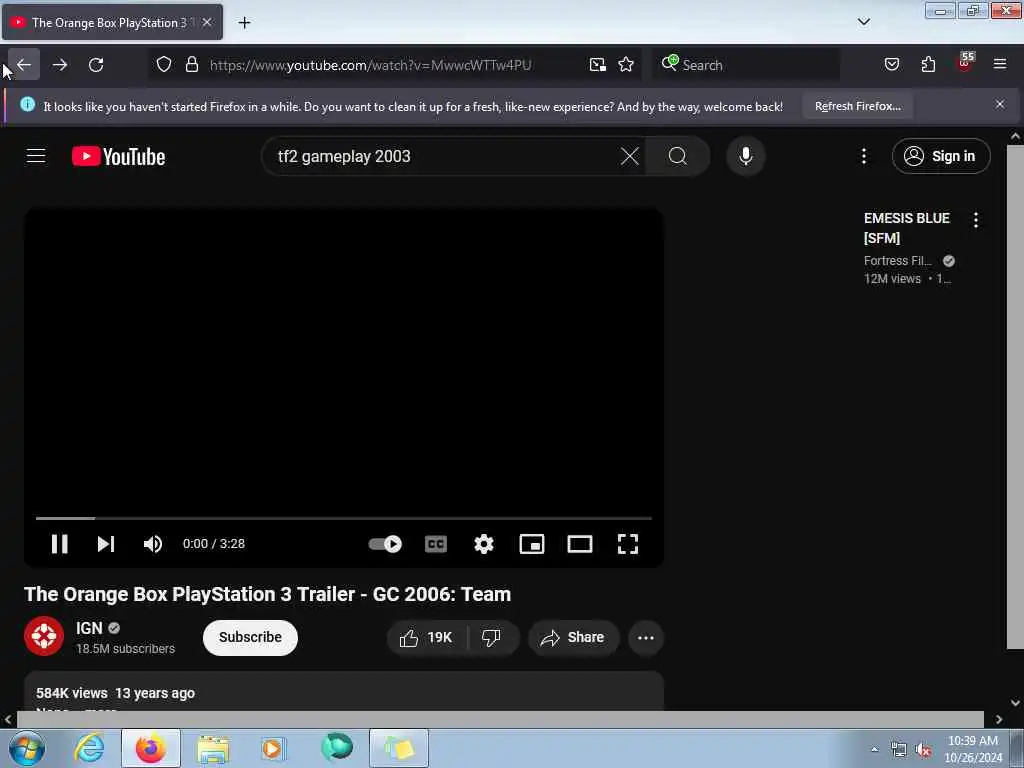This screenshot has height=768, width=1024.
Task: Focus the Firefox address bar URL
Action: click(370, 65)
